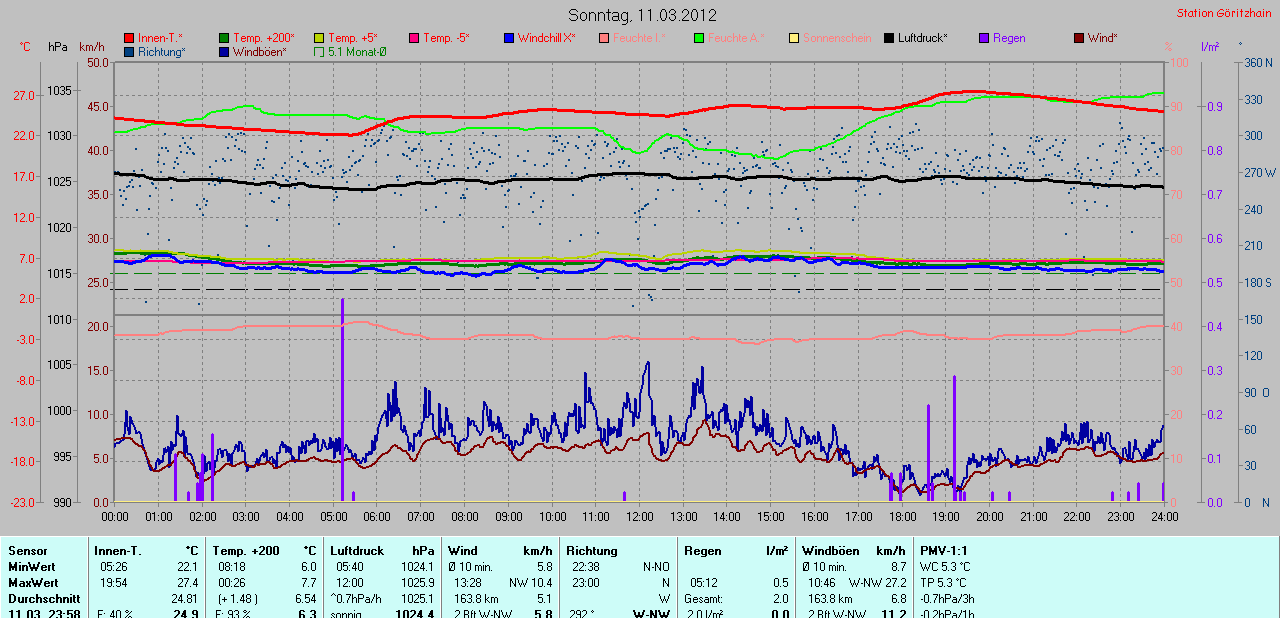1284x618 pixels.
Task: Click the 'Station Göritzhain' label
Action: coord(1225,13)
